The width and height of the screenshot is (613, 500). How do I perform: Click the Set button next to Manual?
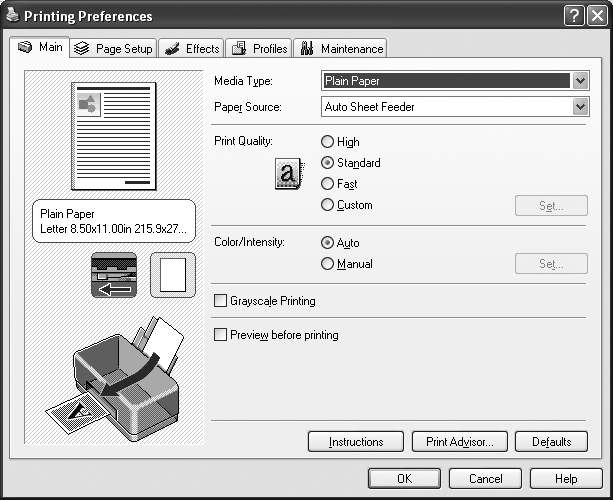pos(551,263)
